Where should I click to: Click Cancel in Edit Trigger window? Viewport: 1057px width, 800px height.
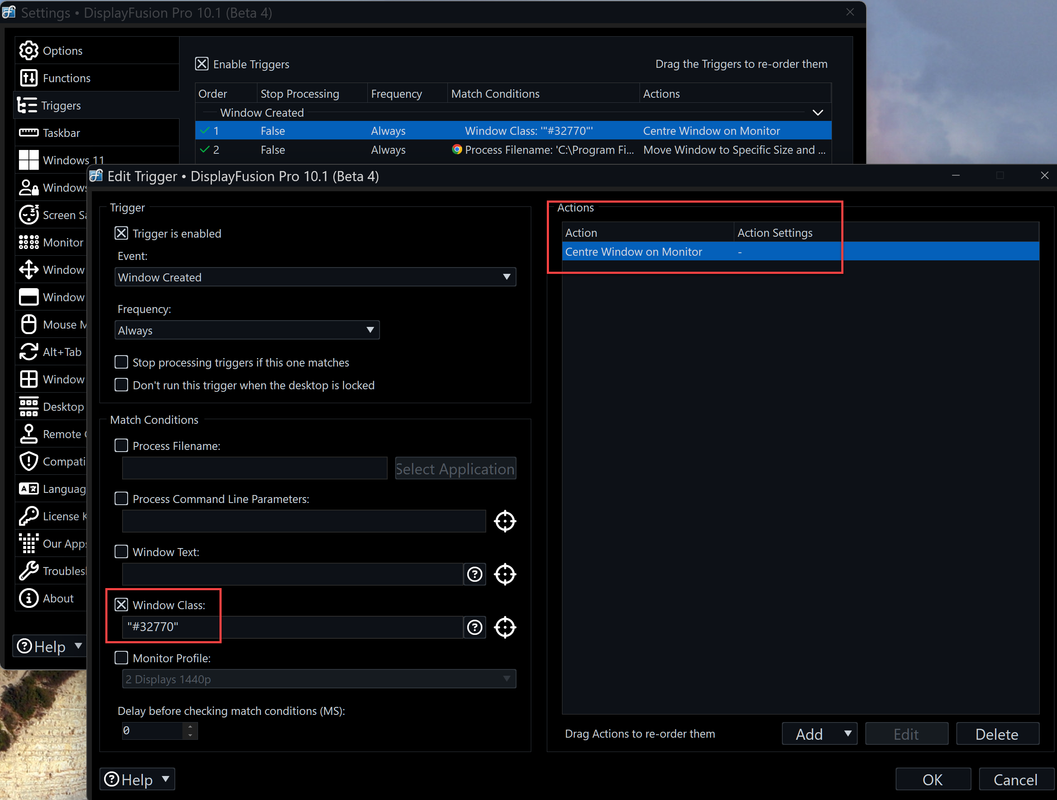pos(1015,780)
